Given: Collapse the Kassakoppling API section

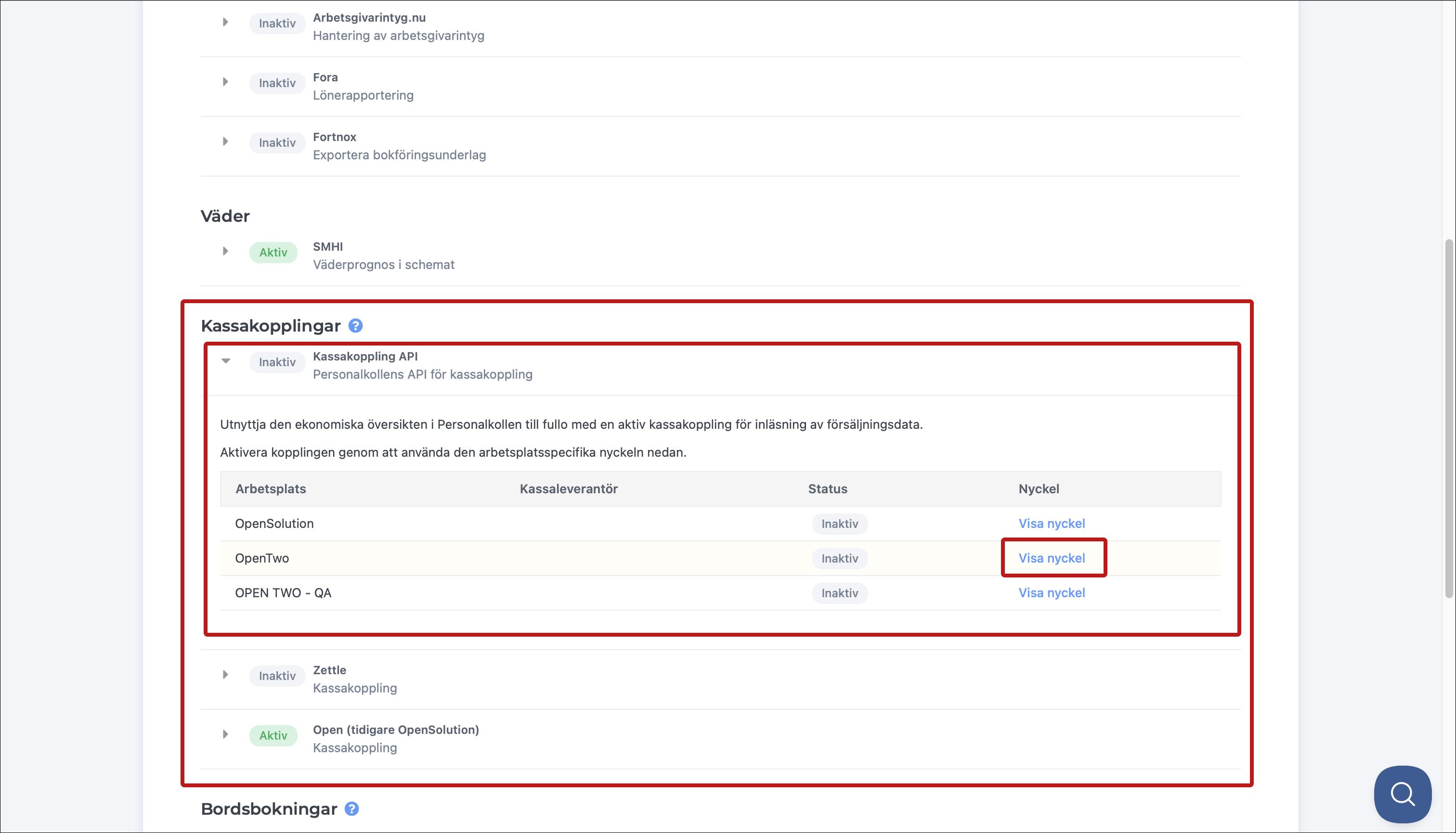Looking at the screenshot, I should coord(225,361).
